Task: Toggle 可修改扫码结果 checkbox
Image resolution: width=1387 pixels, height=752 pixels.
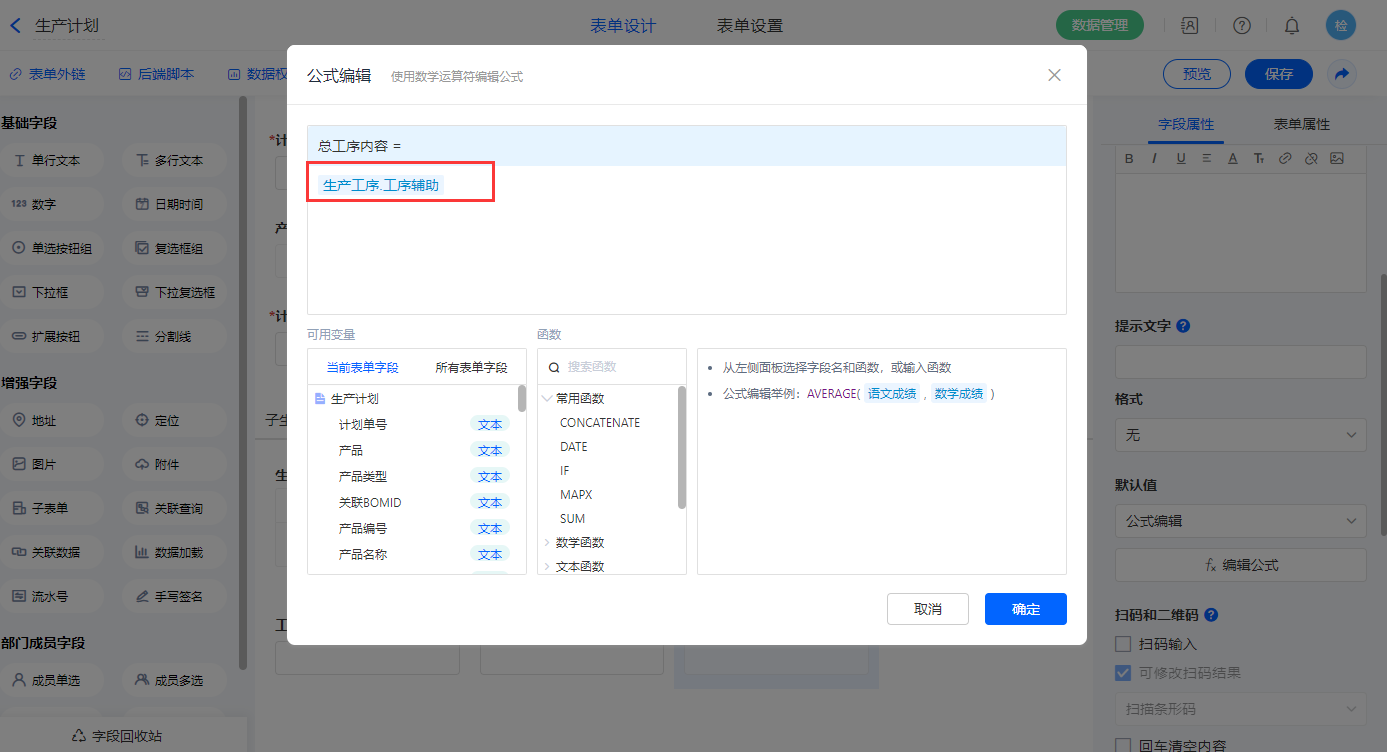Action: point(1123,673)
